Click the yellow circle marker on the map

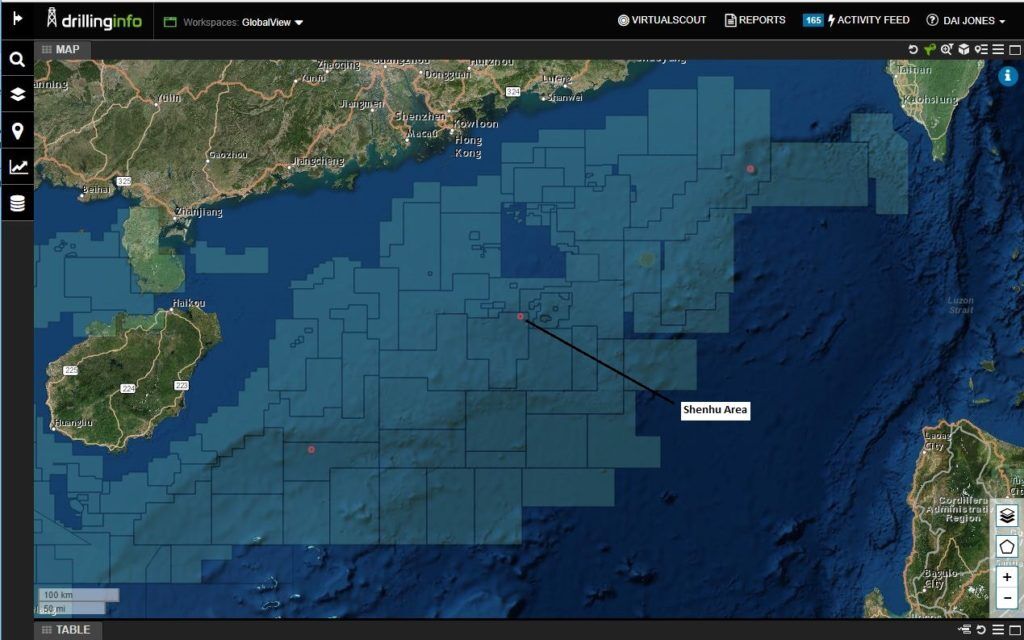click(647, 259)
